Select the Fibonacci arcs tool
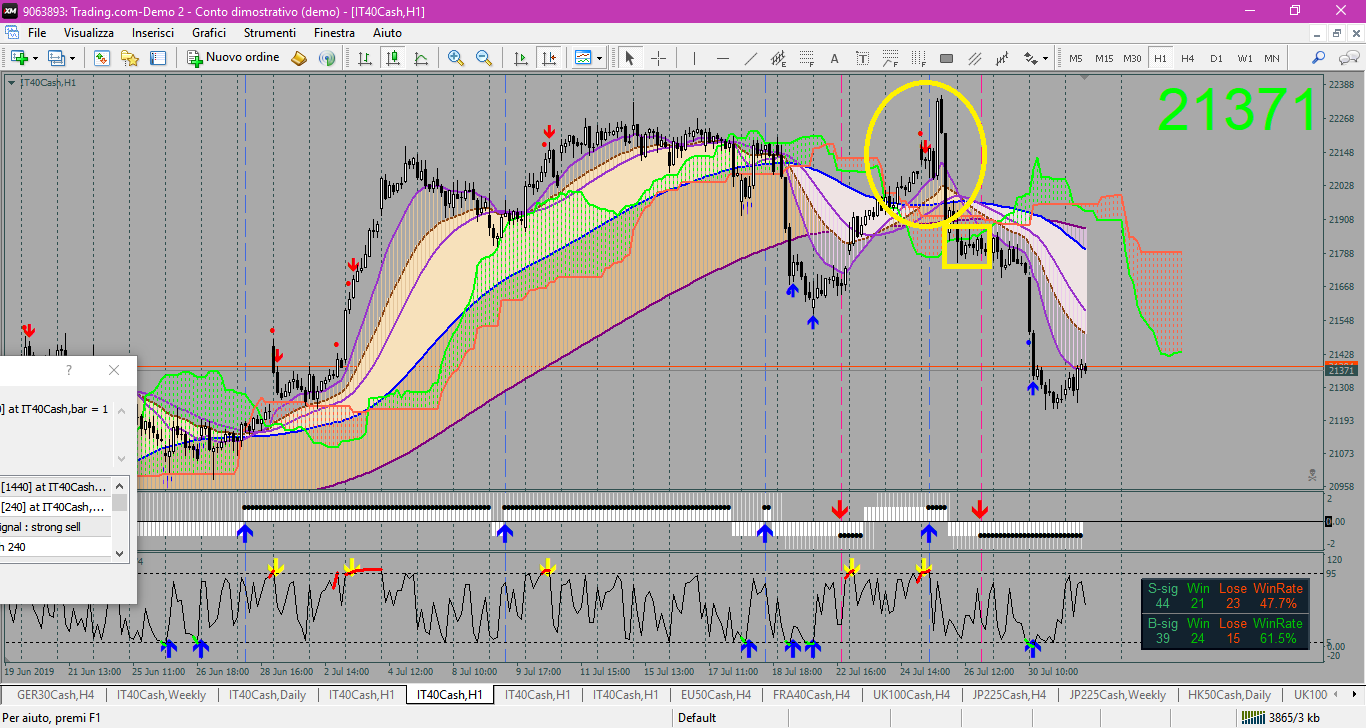1366x728 pixels. point(891,58)
